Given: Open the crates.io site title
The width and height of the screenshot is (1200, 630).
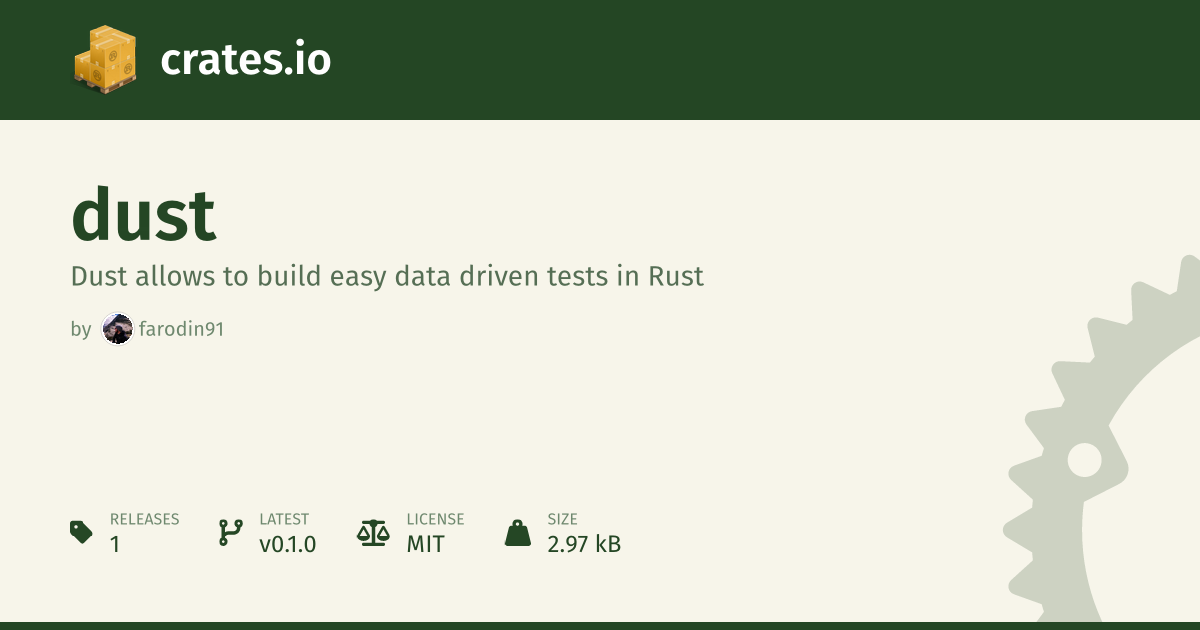Looking at the screenshot, I should 245,60.
